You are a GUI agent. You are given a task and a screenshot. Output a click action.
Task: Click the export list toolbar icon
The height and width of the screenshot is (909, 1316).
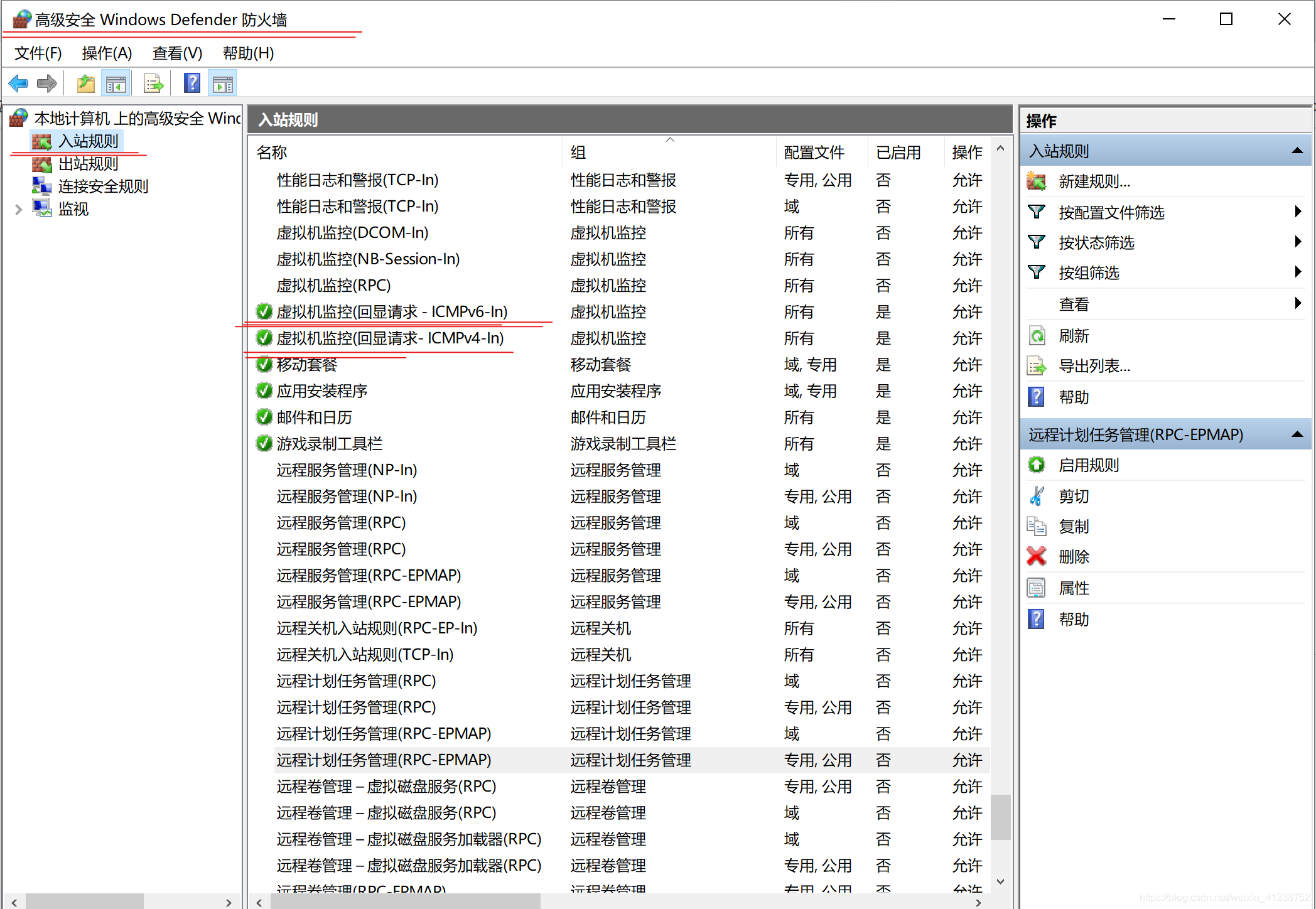coord(153,83)
